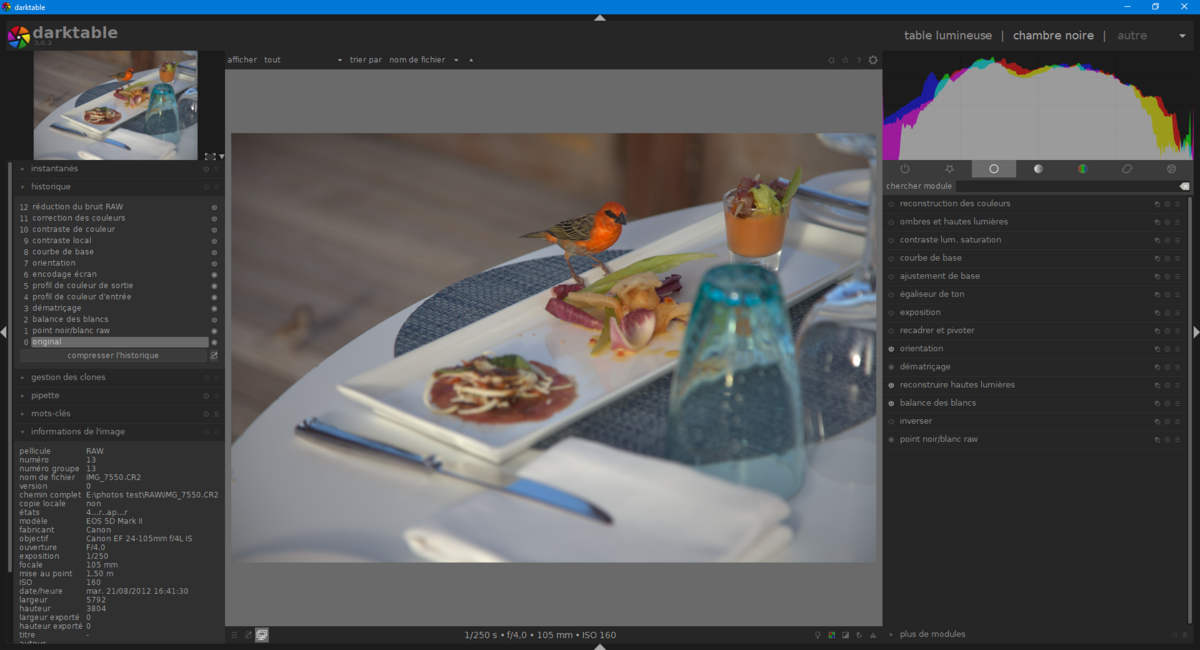
Task: Select history item 0 original
Action: point(118,342)
